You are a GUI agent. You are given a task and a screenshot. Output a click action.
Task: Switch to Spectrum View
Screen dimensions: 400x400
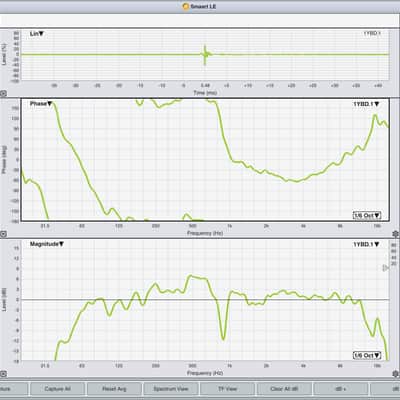click(171, 389)
